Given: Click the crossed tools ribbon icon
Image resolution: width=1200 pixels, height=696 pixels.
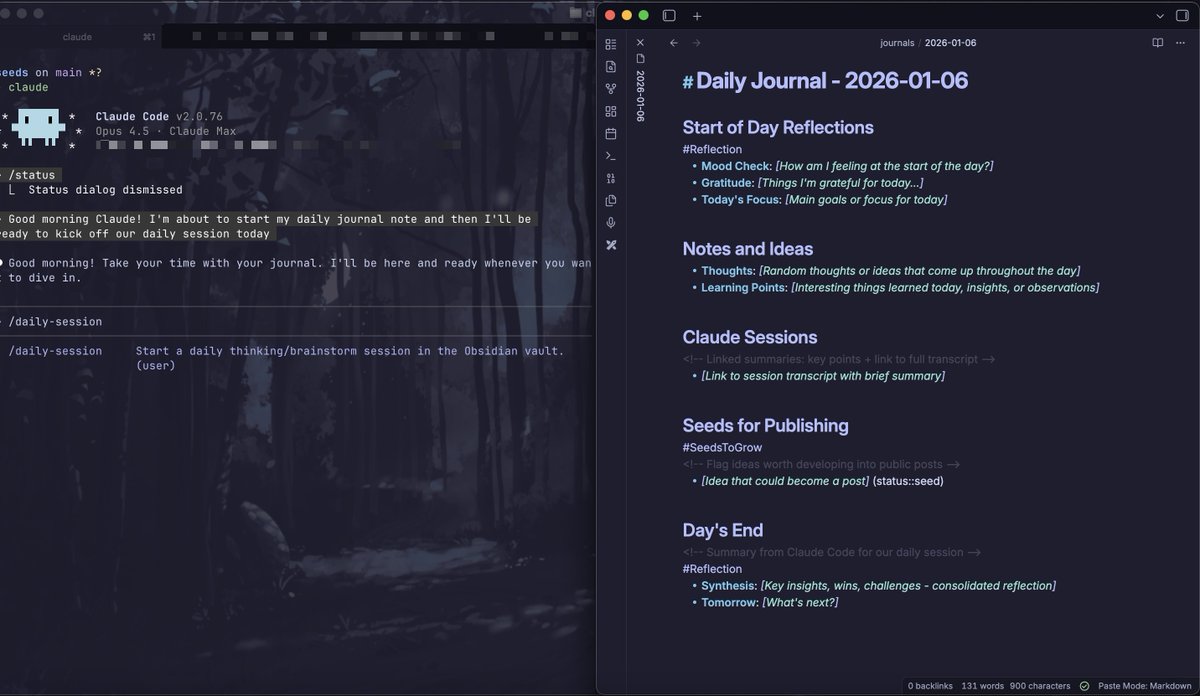Looking at the screenshot, I should pos(611,245).
